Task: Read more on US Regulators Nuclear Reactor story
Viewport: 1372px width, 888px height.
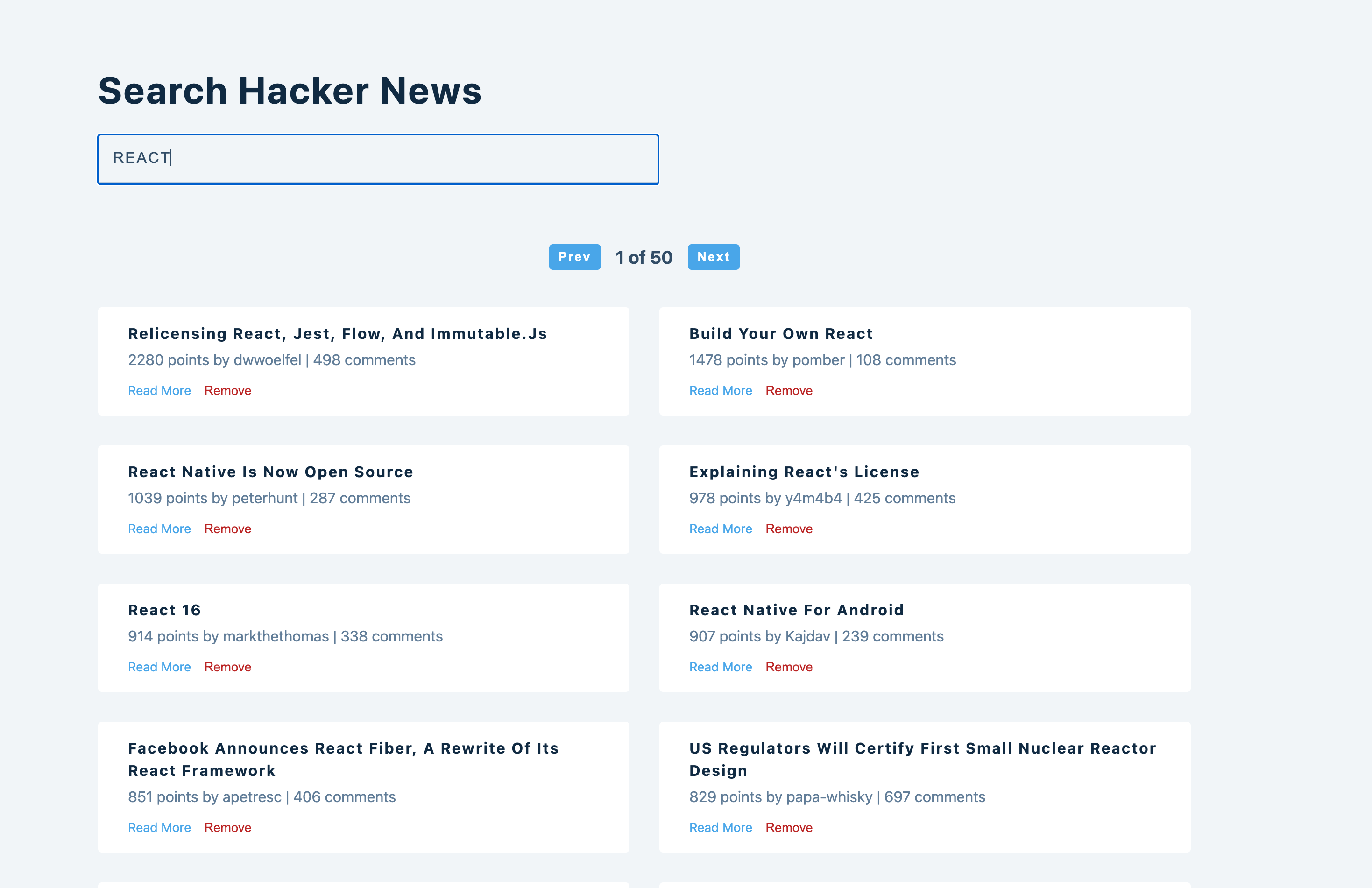Action: click(x=721, y=827)
